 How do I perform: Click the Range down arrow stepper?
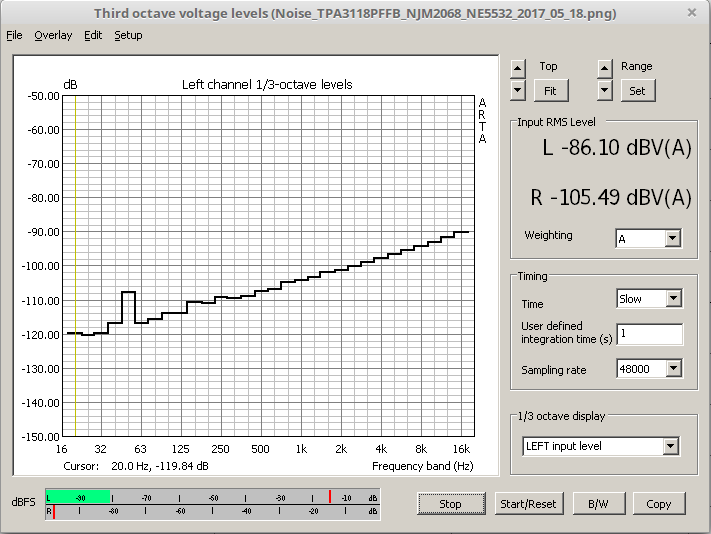click(x=604, y=90)
